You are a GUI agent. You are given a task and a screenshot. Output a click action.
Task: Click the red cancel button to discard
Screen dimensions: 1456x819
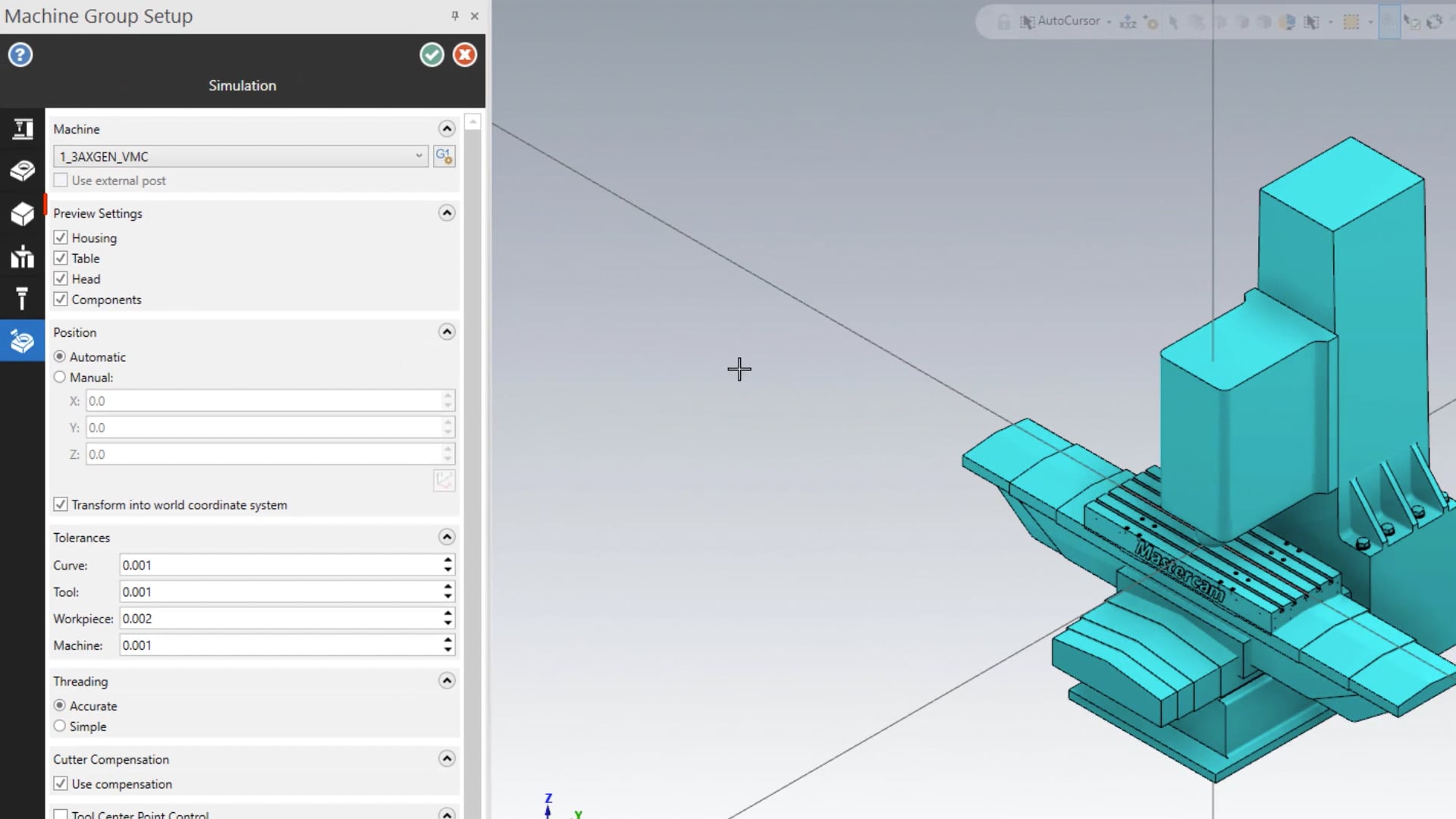[x=464, y=55]
